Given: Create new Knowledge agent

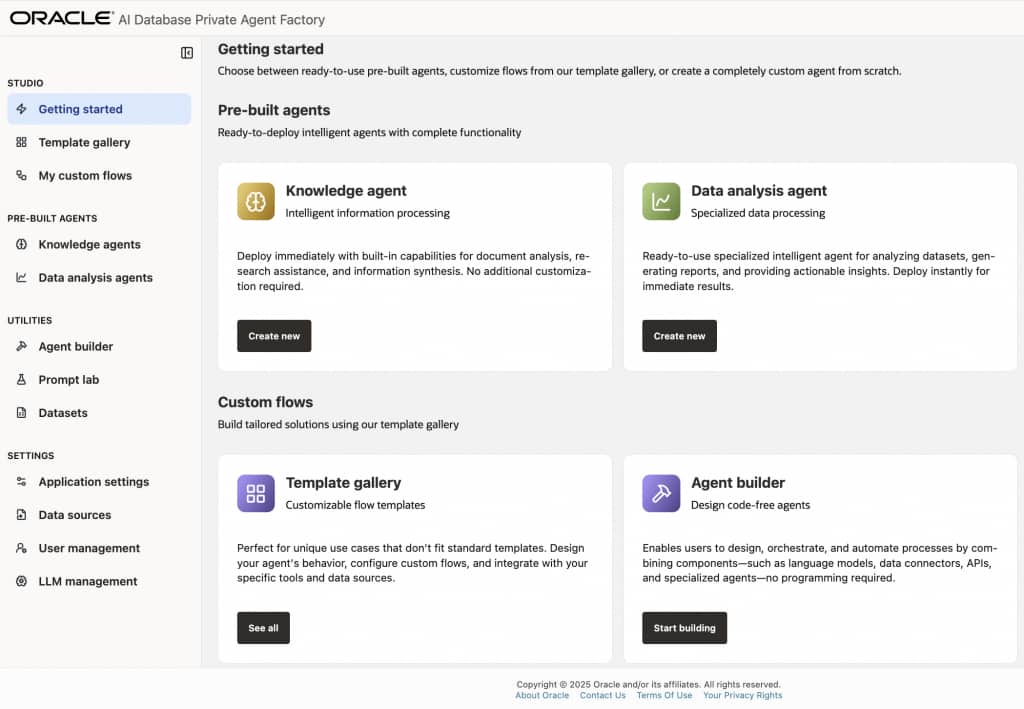Looking at the screenshot, I should point(274,336).
